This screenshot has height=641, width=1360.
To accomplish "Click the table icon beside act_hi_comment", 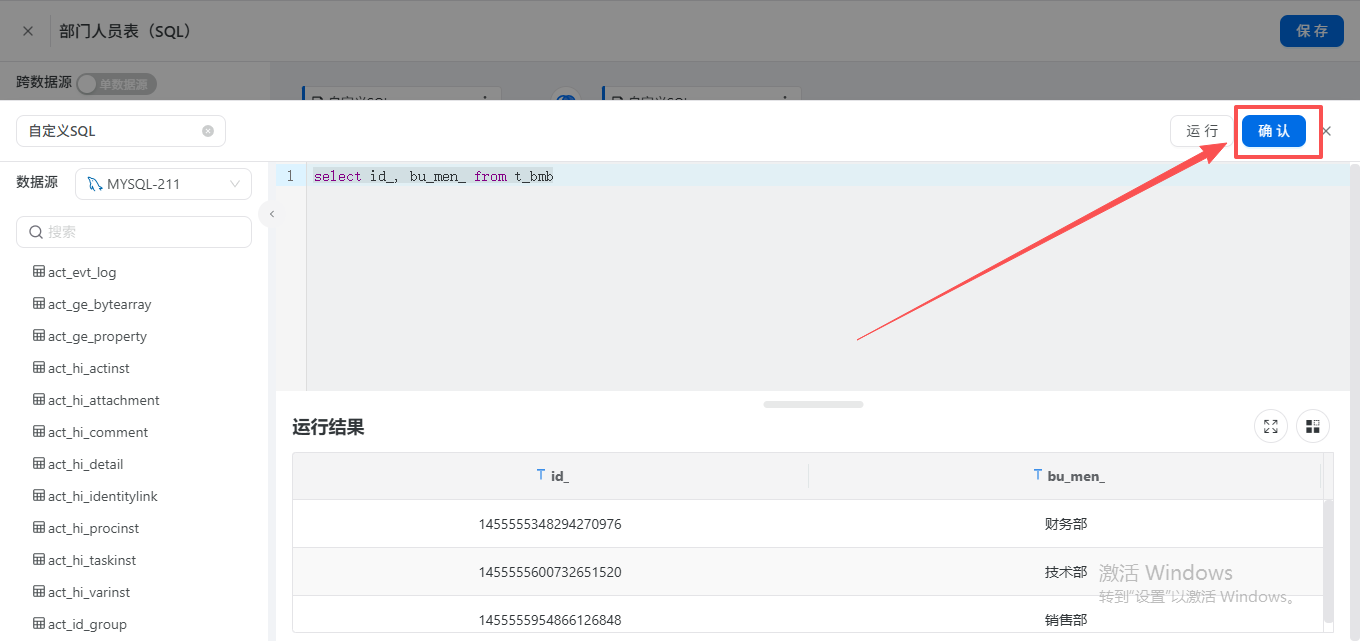I will (39, 432).
